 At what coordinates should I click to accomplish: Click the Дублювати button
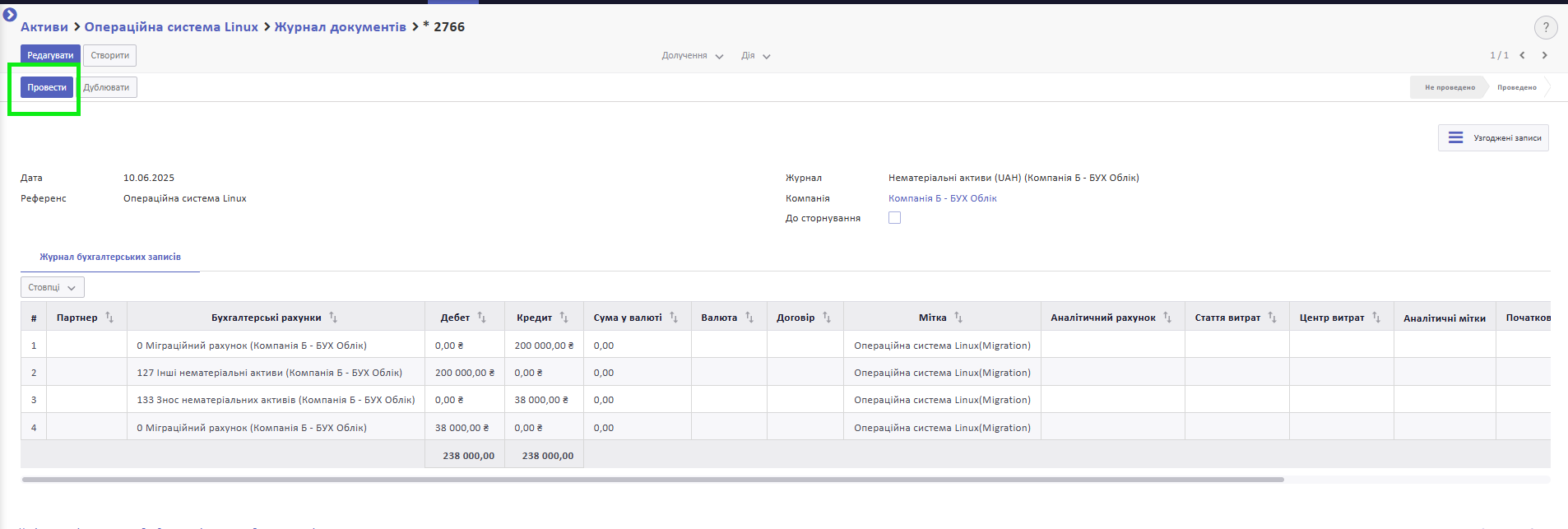coord(106,87)
